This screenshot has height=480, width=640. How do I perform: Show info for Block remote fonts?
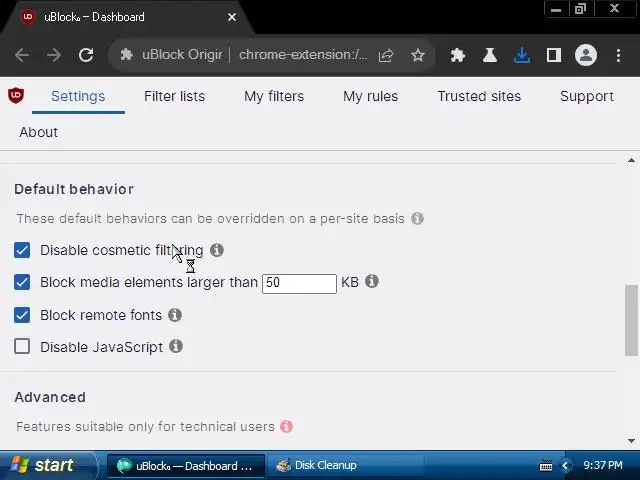[x=175, y=315]
